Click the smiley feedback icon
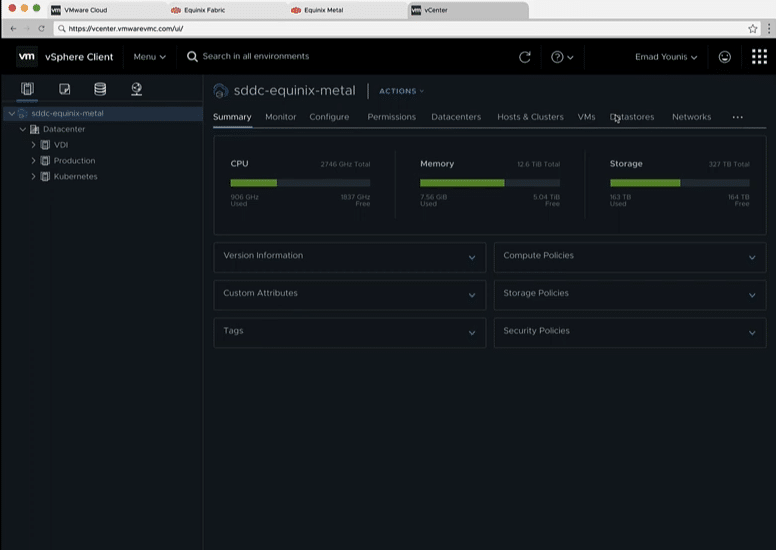 725,57
